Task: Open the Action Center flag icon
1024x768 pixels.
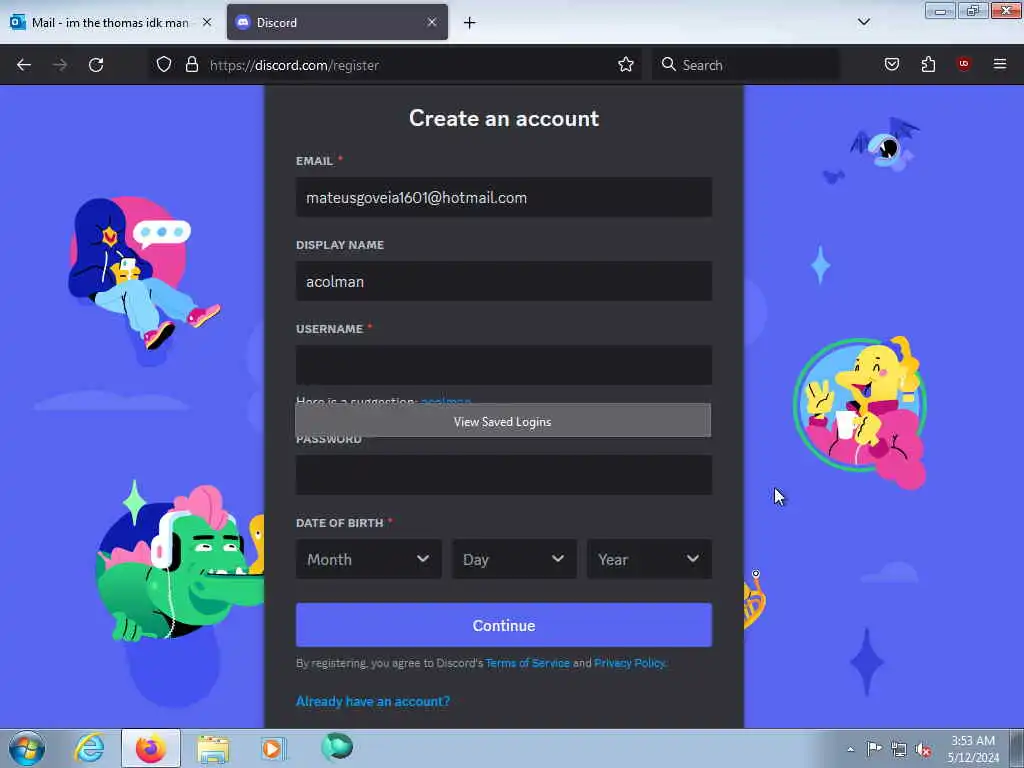Action: coord(874,749)
